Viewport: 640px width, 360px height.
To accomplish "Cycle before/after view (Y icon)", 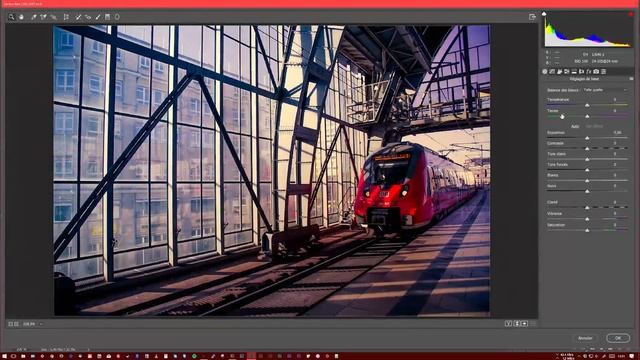I will point(508,324).
